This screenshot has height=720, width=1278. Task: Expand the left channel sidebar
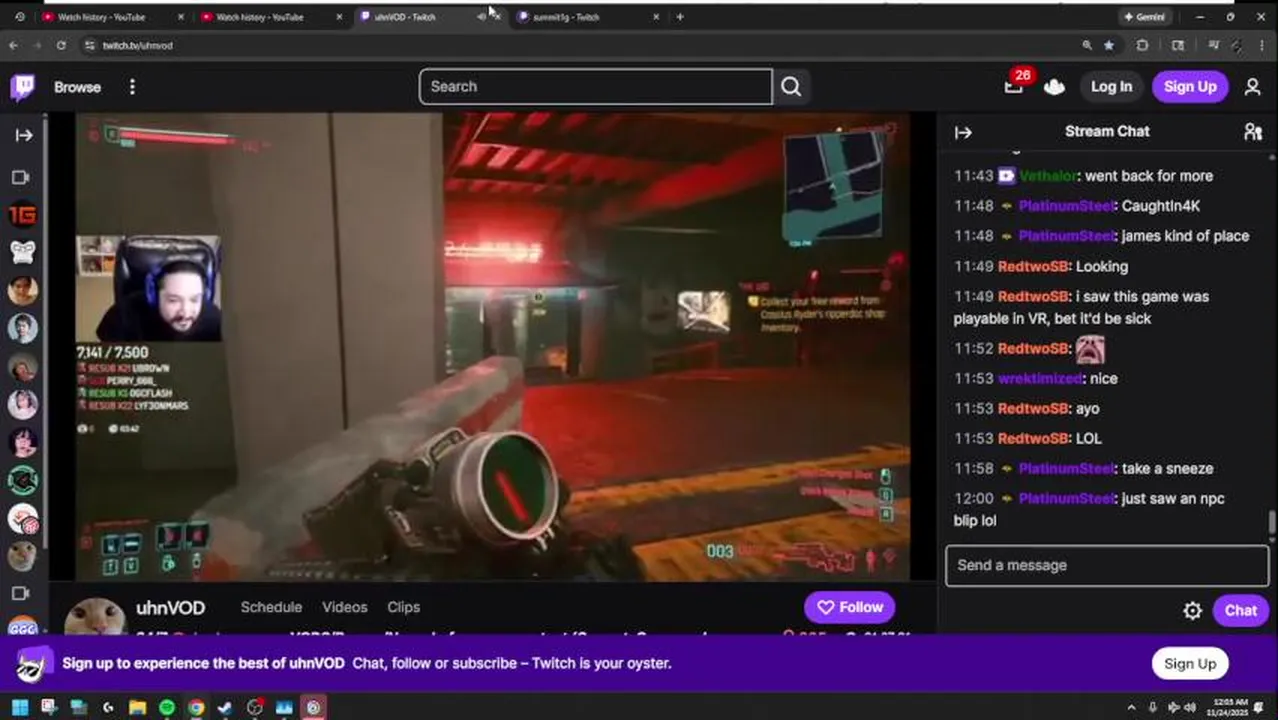(x=24, y=135)
